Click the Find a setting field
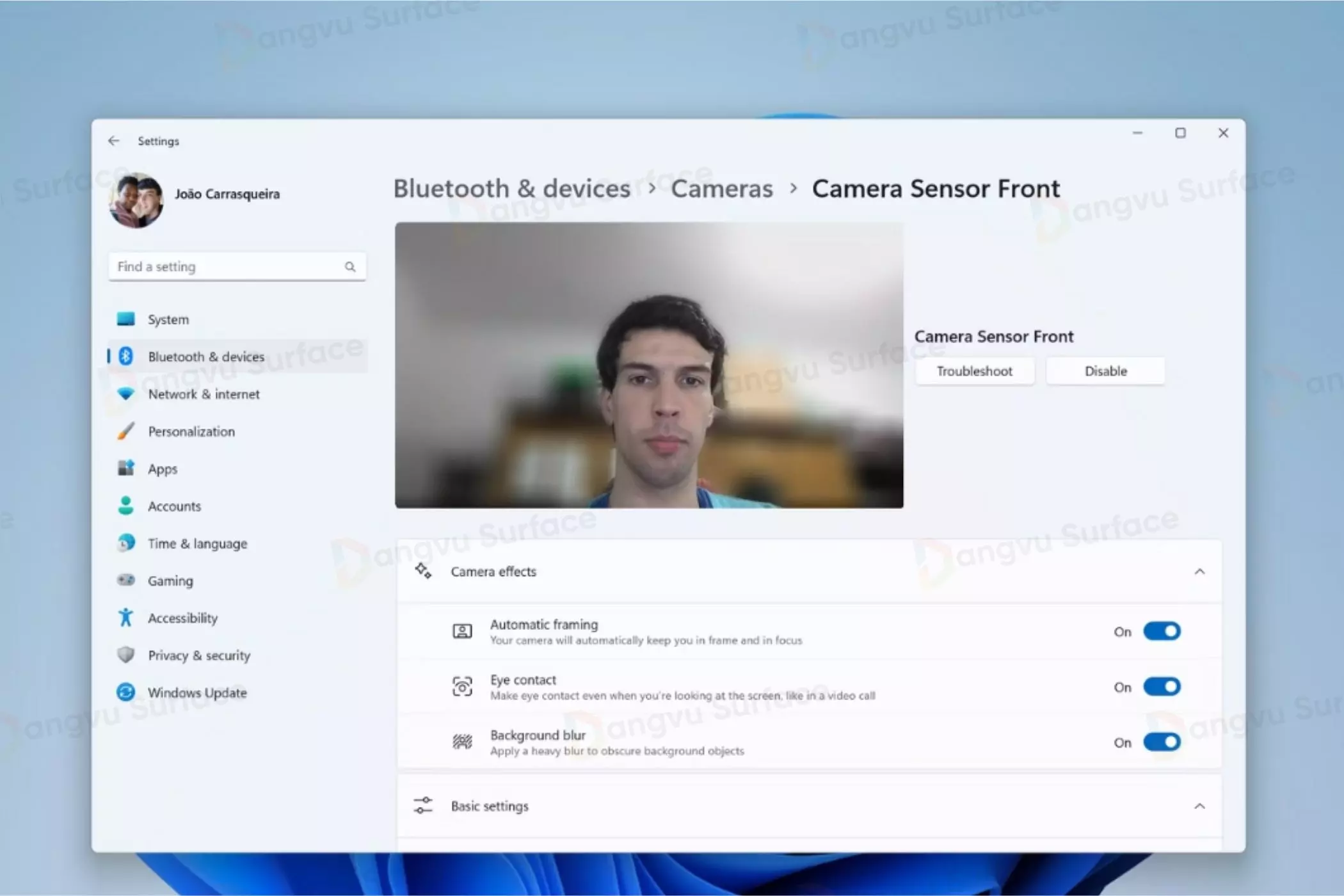1344x896 pixels. (x=237, y=266)
